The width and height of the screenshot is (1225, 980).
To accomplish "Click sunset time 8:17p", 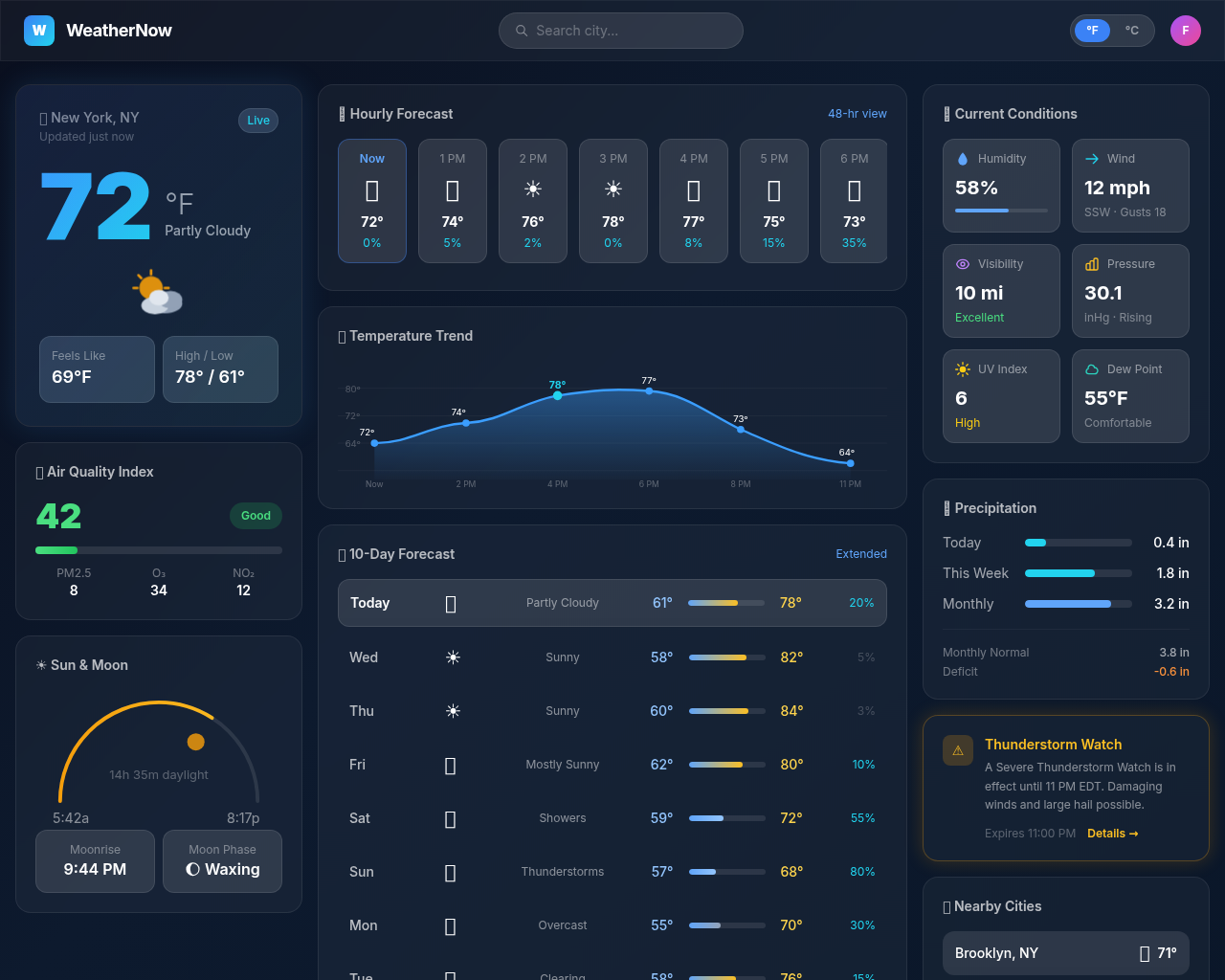I will (243, 818).
